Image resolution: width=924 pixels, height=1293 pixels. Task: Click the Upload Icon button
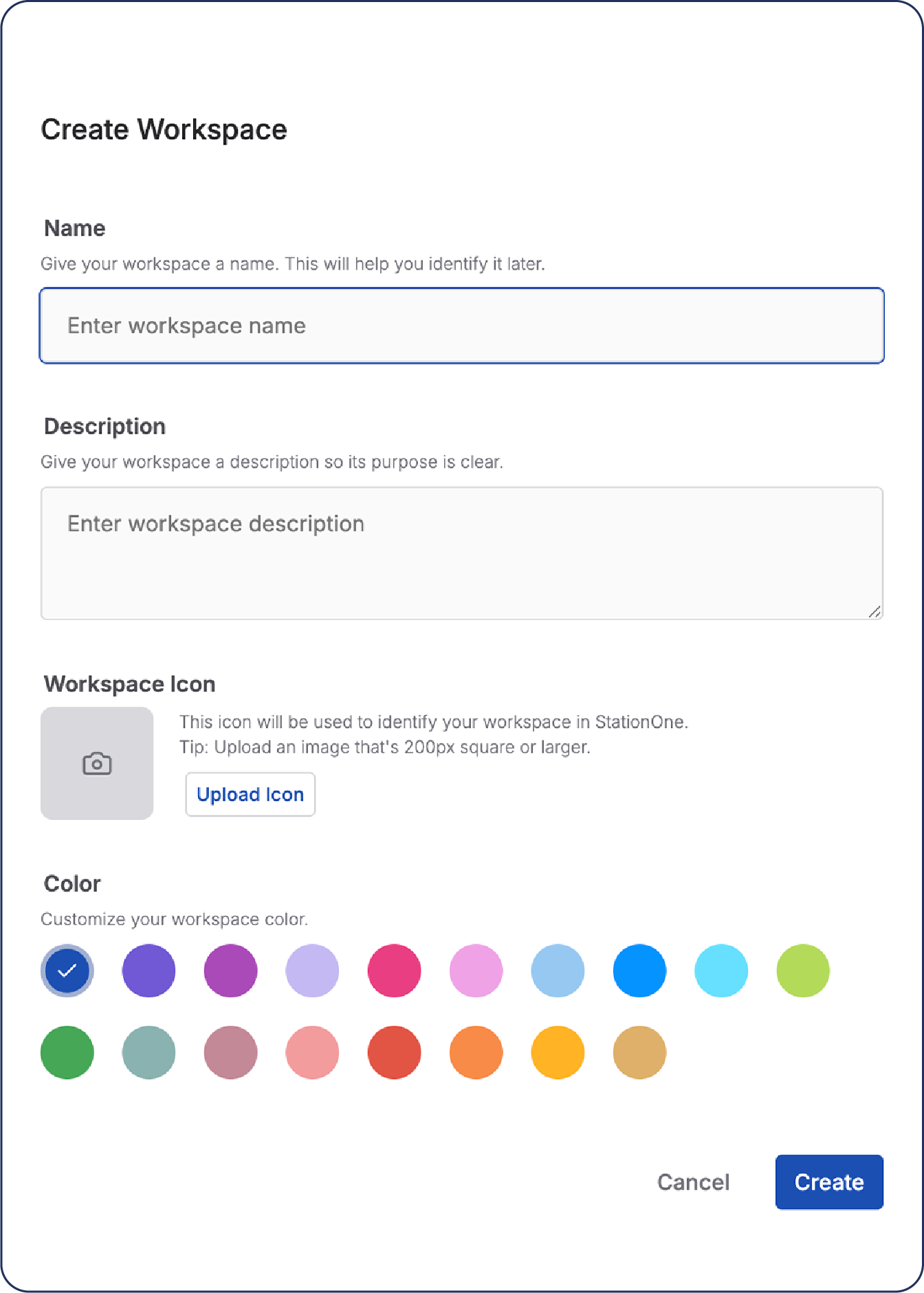coord(250,794)
